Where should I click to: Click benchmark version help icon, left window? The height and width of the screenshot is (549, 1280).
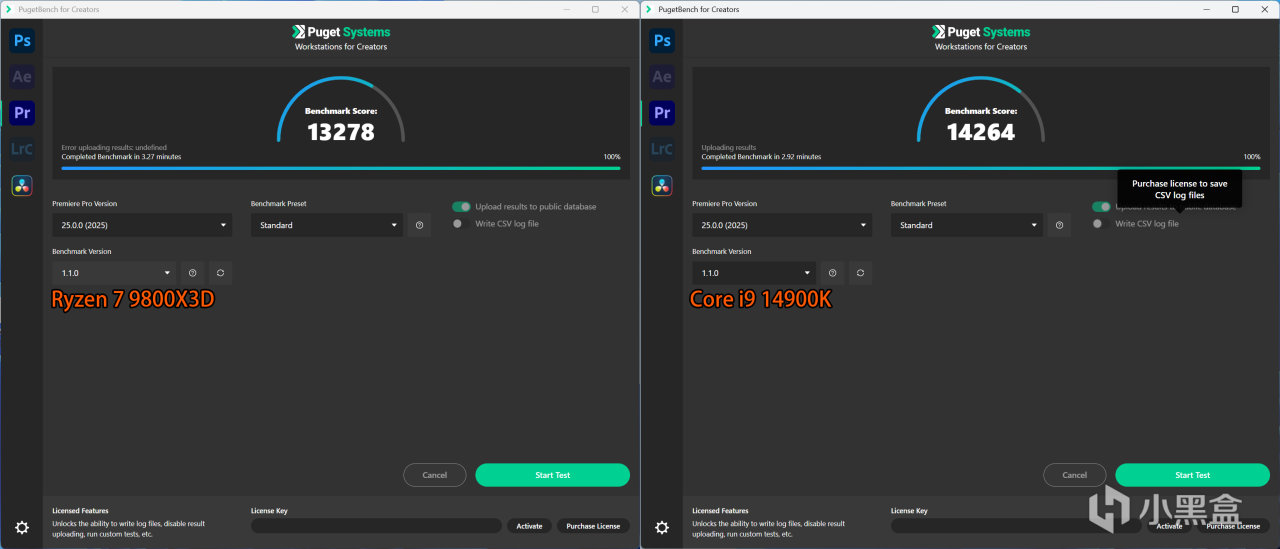click(x=193, y=273)
